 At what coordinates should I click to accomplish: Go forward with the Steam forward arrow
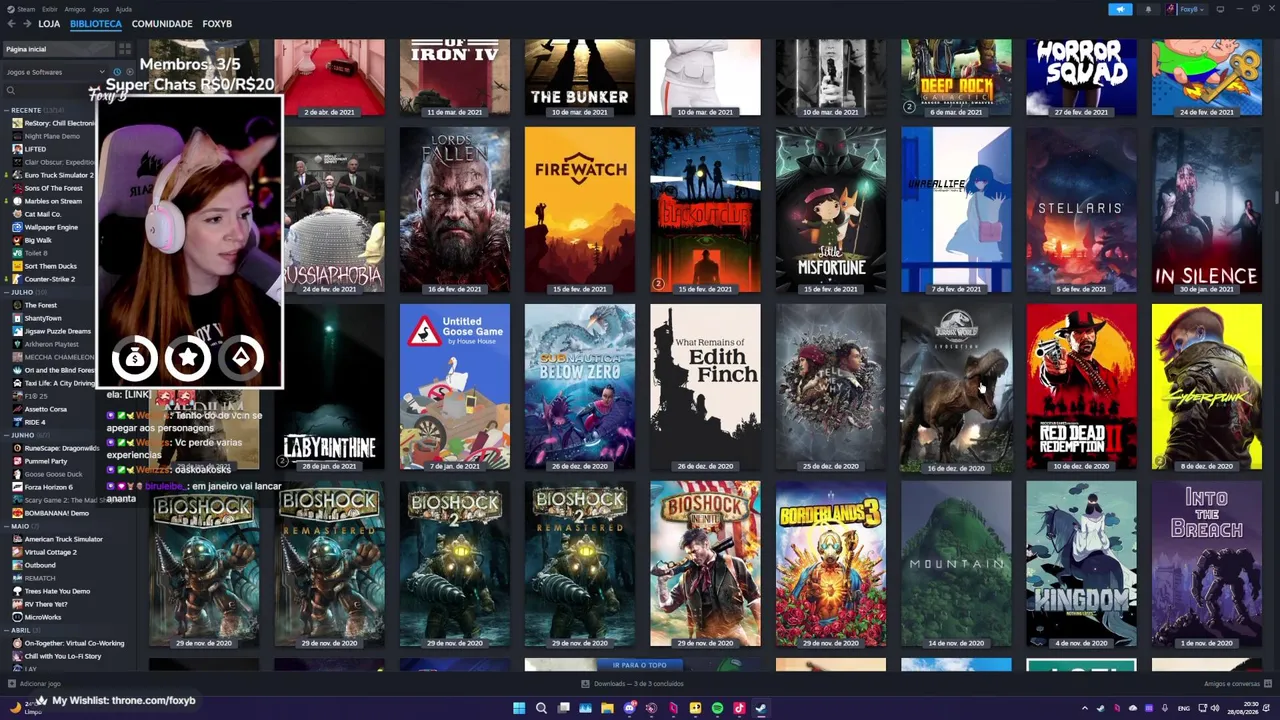(x=27, y=23)
